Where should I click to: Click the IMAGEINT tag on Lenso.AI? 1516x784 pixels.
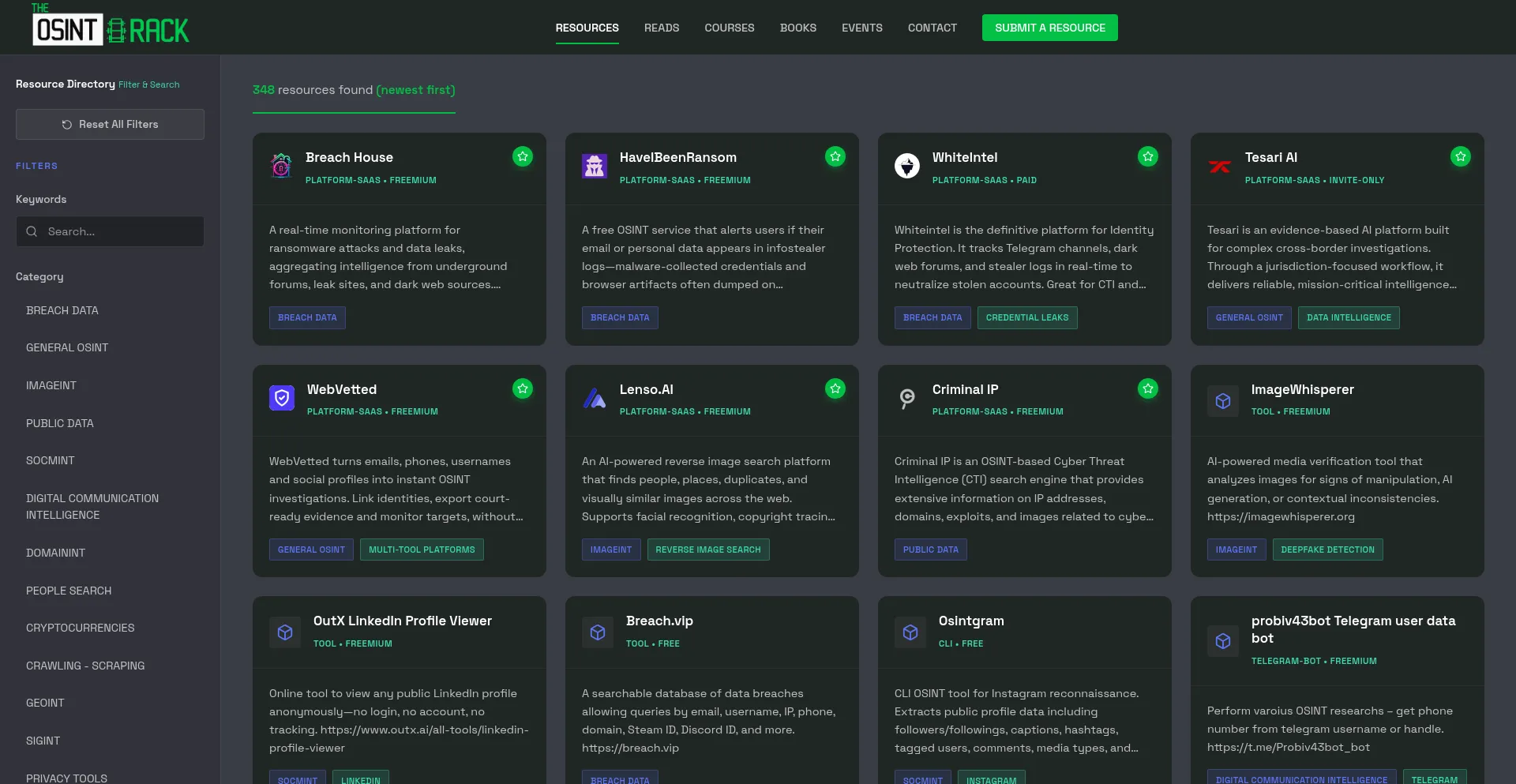611,550
